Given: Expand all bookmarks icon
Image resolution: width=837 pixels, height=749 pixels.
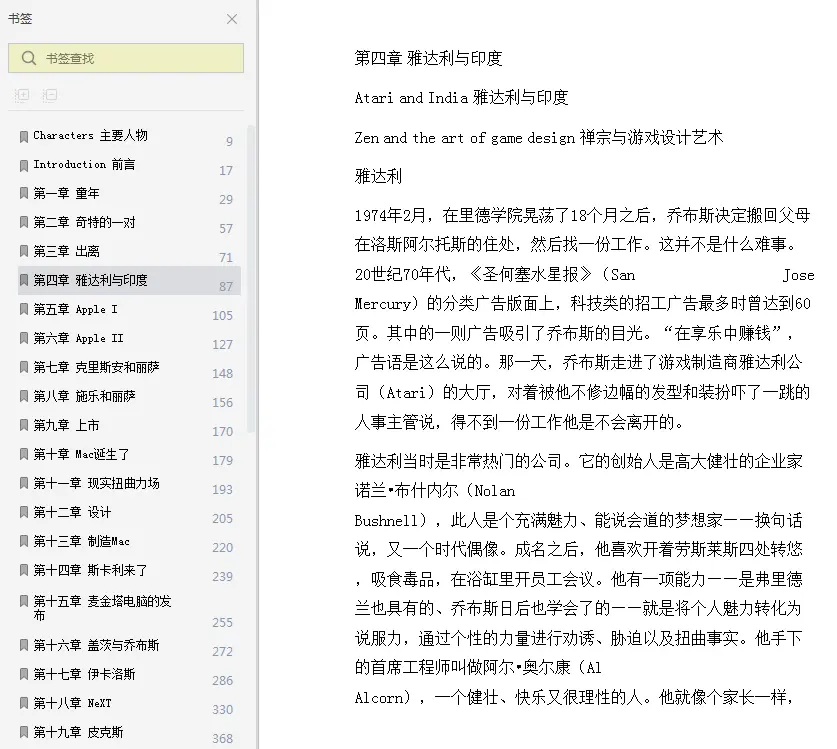Looking at the screenshot, I should 22,95.
